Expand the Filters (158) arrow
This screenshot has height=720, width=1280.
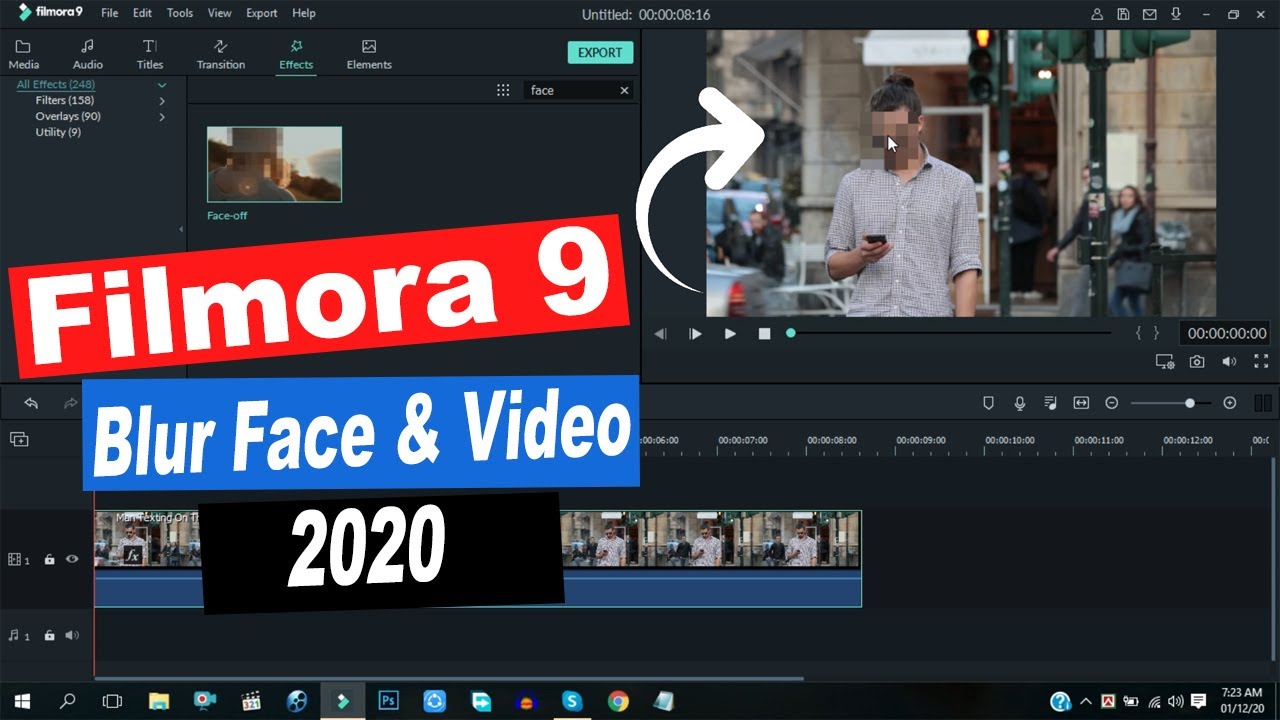162,101
